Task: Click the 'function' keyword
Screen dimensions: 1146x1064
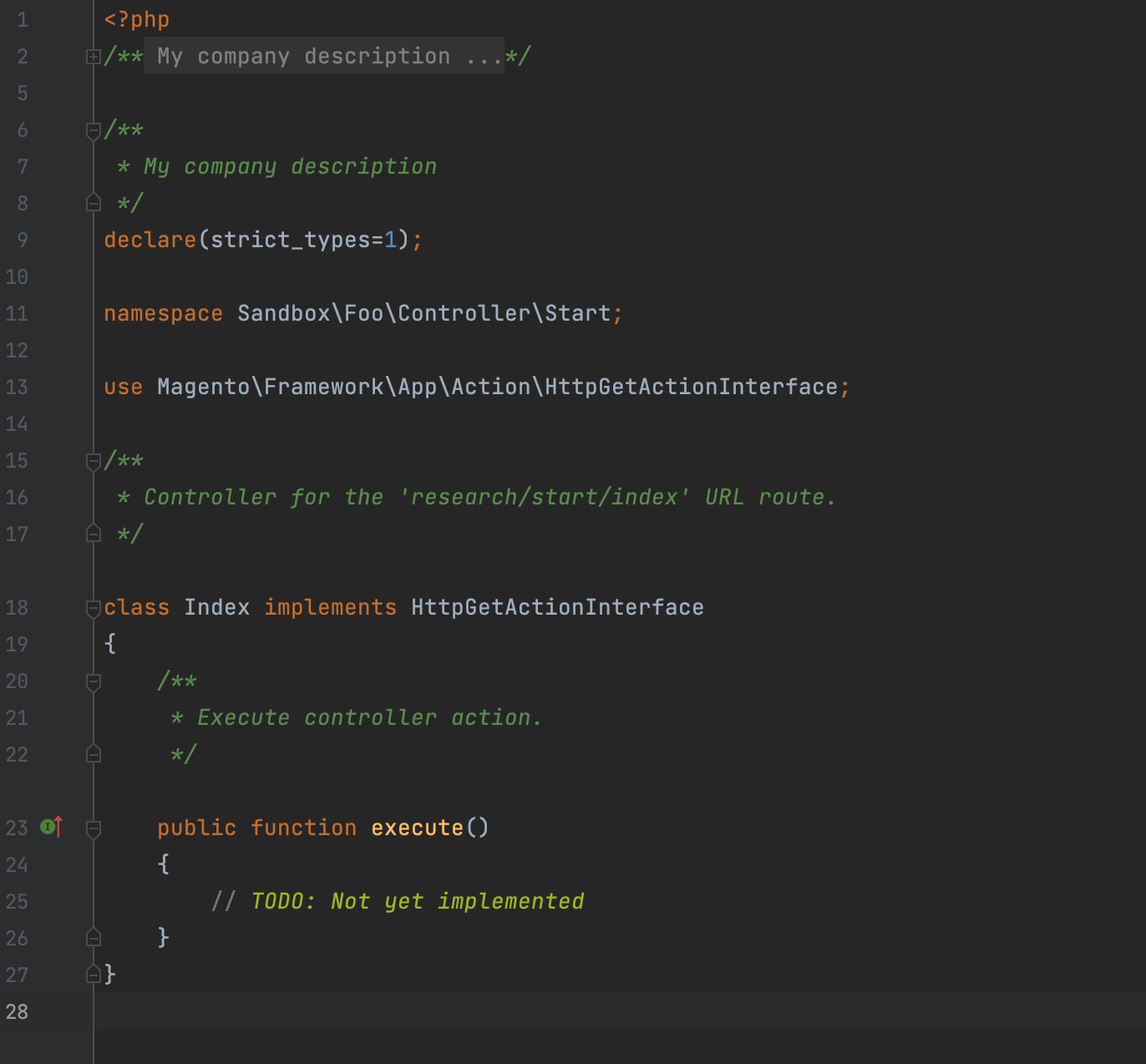Action: point(304,828)
